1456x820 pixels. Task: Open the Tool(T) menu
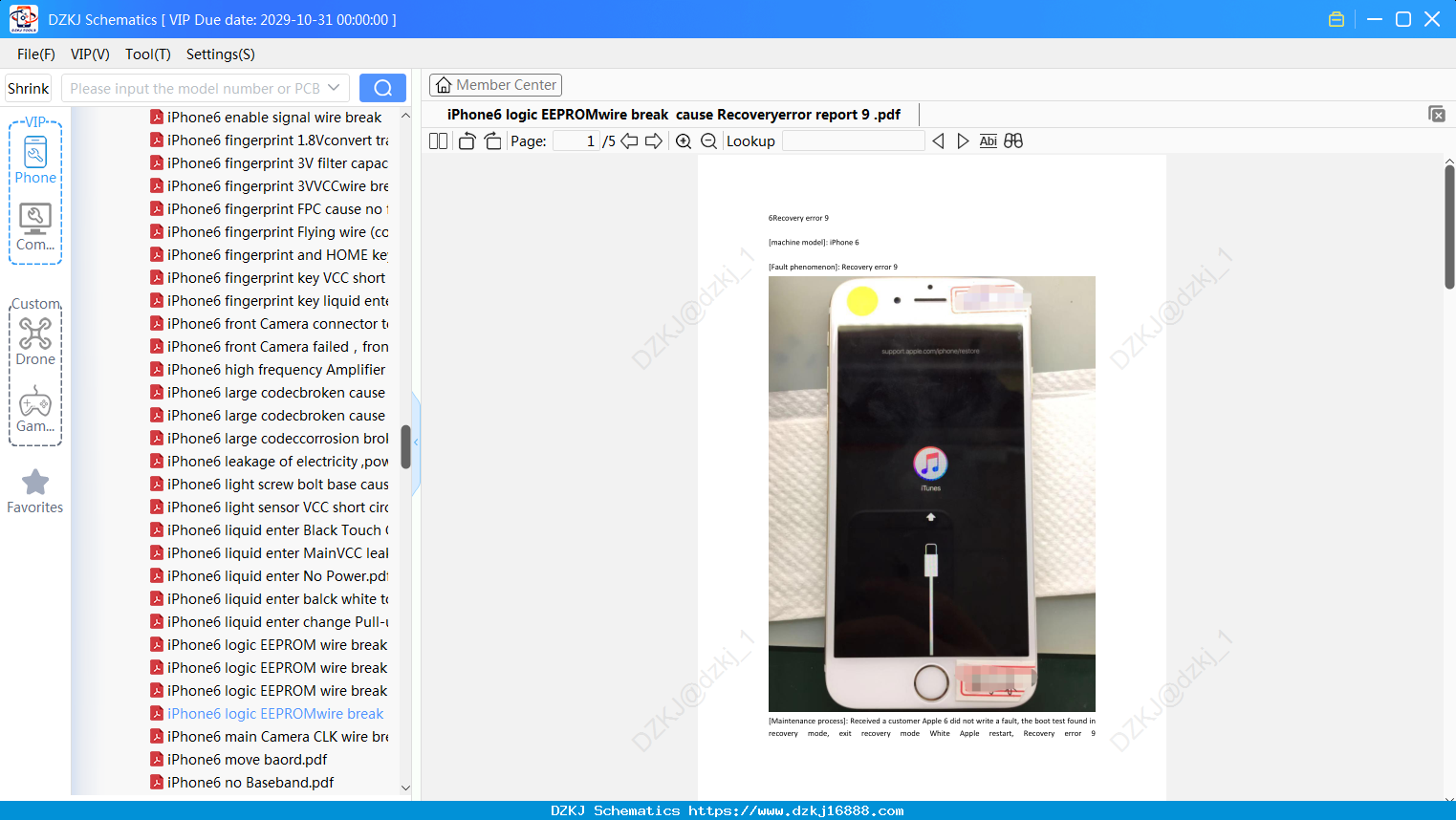click(148, 54)
